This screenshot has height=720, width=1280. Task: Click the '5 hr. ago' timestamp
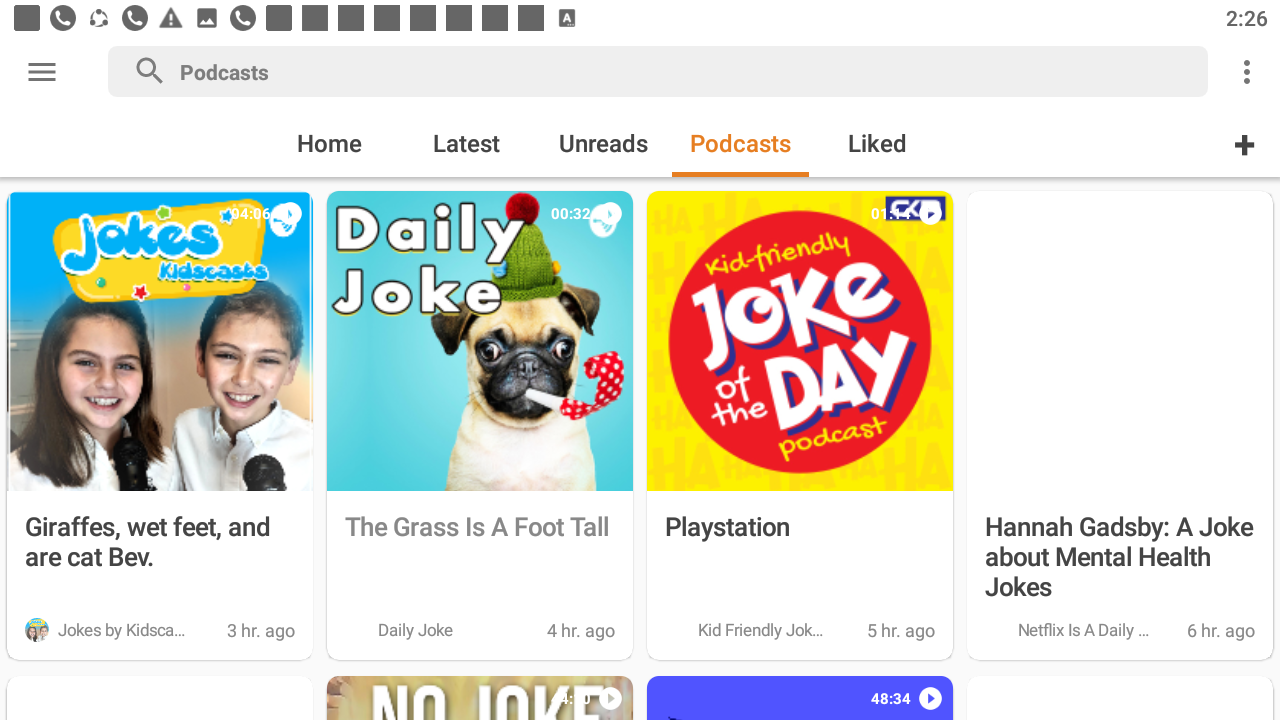click(901, 631)
